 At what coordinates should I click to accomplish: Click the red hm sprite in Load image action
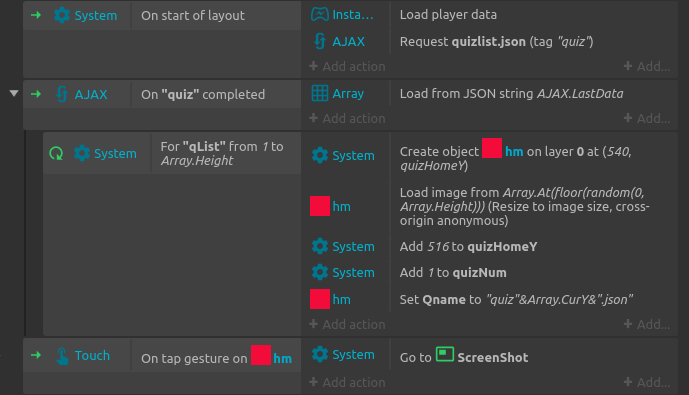(x=320, y=206)
